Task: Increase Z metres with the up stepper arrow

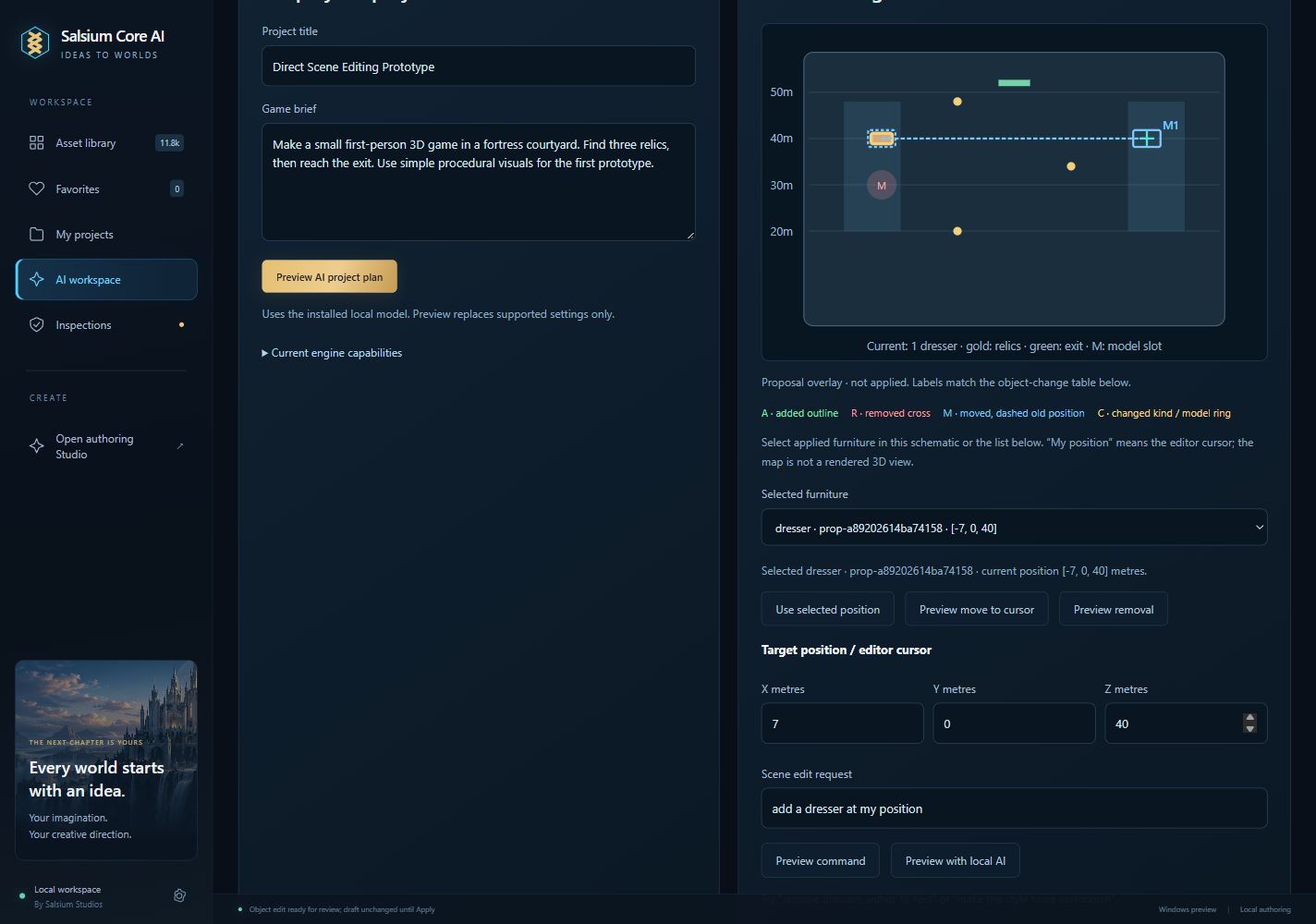Action: (1249, 718)
